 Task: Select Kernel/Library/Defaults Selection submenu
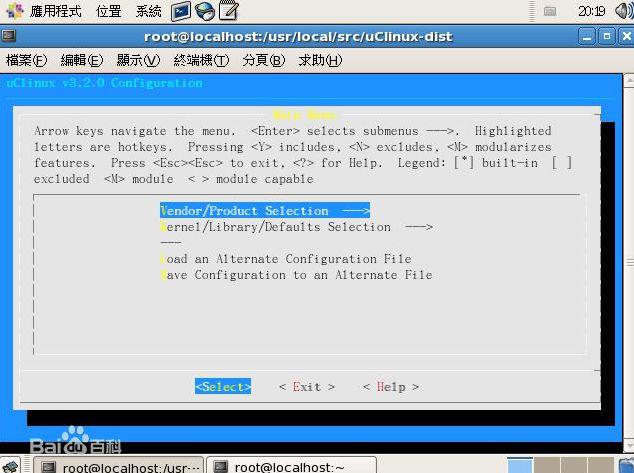[x=296, y=227]
